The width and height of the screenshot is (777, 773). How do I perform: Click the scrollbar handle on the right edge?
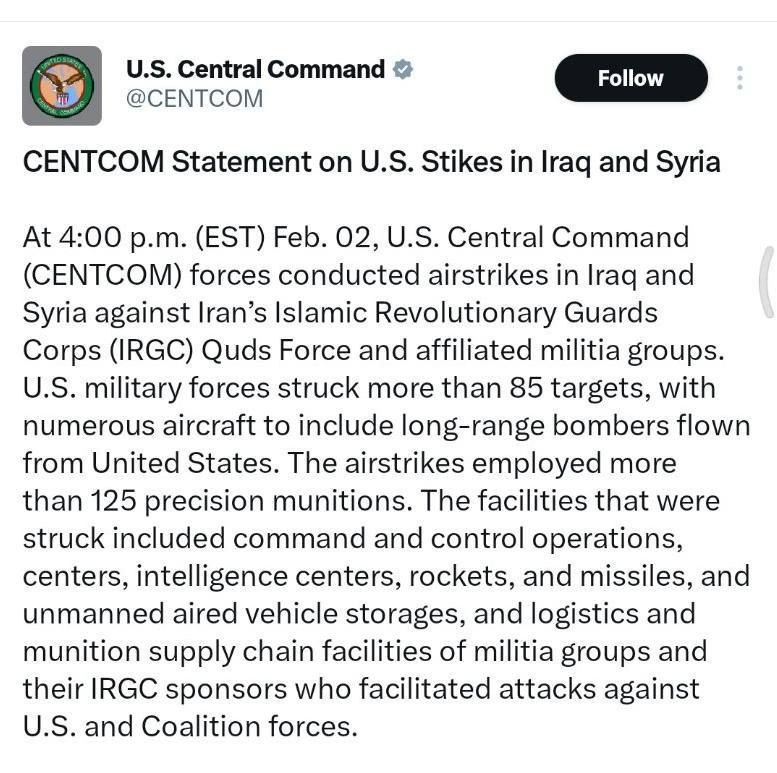(x=767, y=281)
